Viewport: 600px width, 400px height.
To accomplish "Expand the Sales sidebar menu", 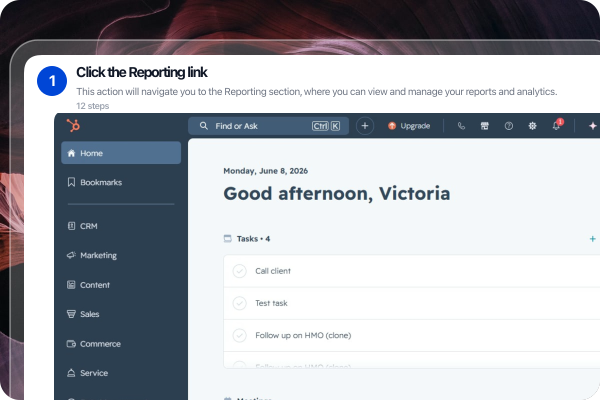I will [x=121, y=314].
